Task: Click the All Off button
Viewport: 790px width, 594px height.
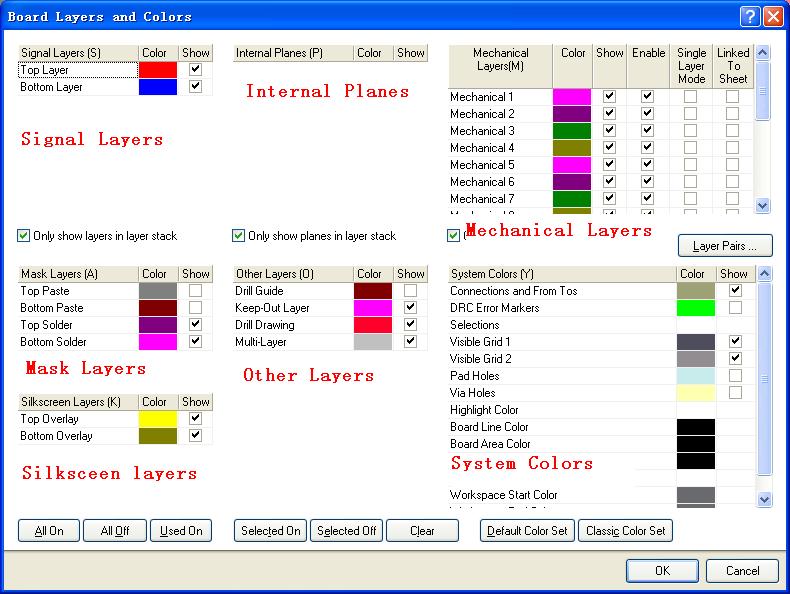Action: [115, 531]
